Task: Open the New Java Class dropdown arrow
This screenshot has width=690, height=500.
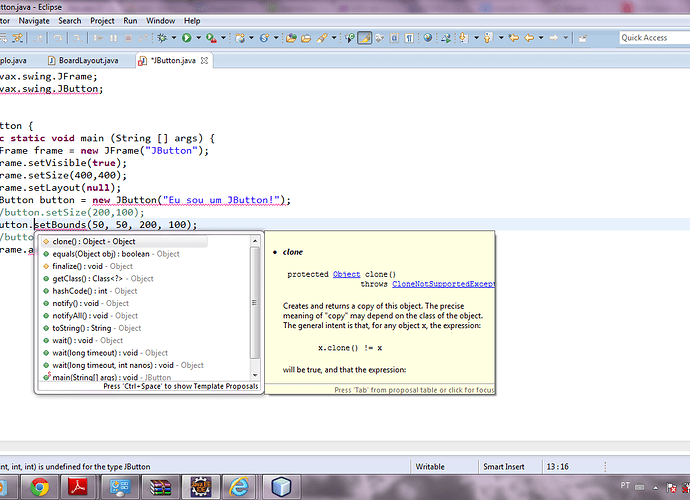Action: [276, 38]
